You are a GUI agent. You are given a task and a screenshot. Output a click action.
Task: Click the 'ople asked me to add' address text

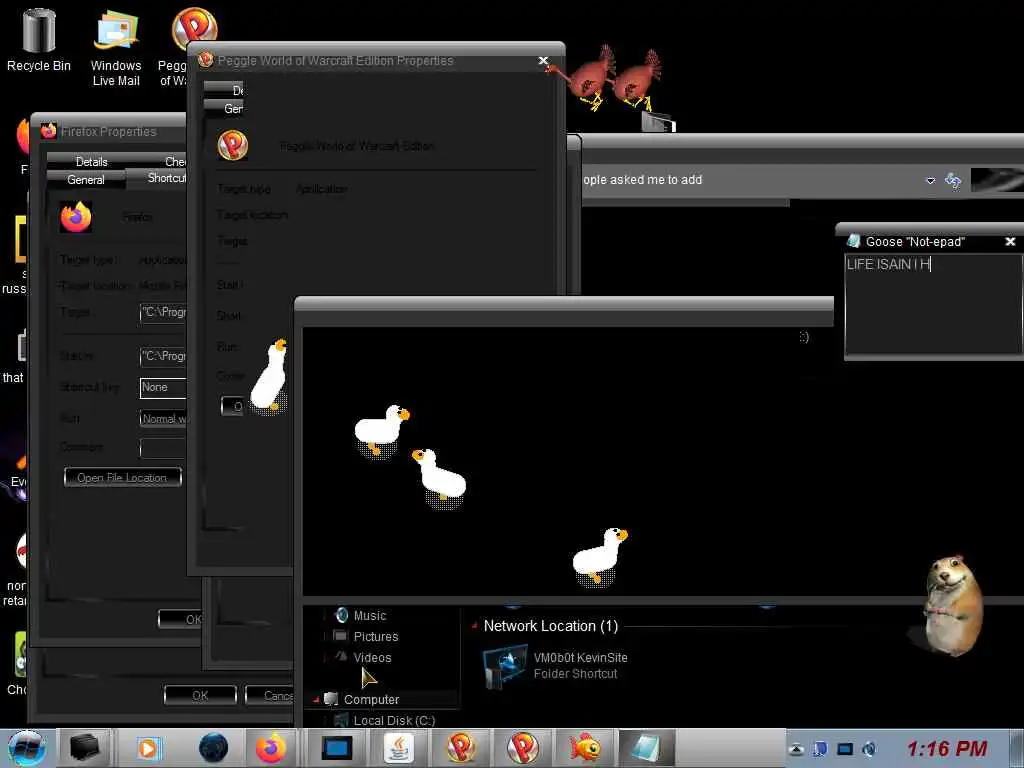(643, 180)
